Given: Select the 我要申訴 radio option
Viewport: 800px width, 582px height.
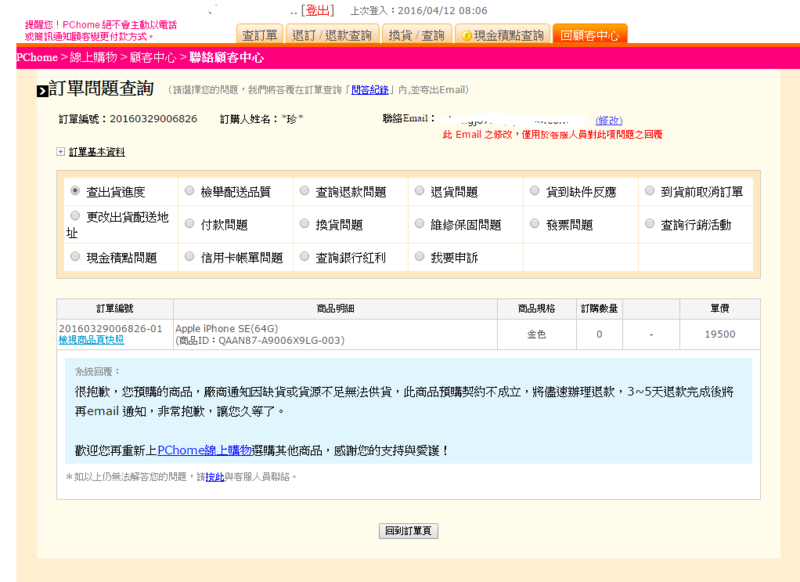Looking at the screenshot, I should (x=419, y=257).
